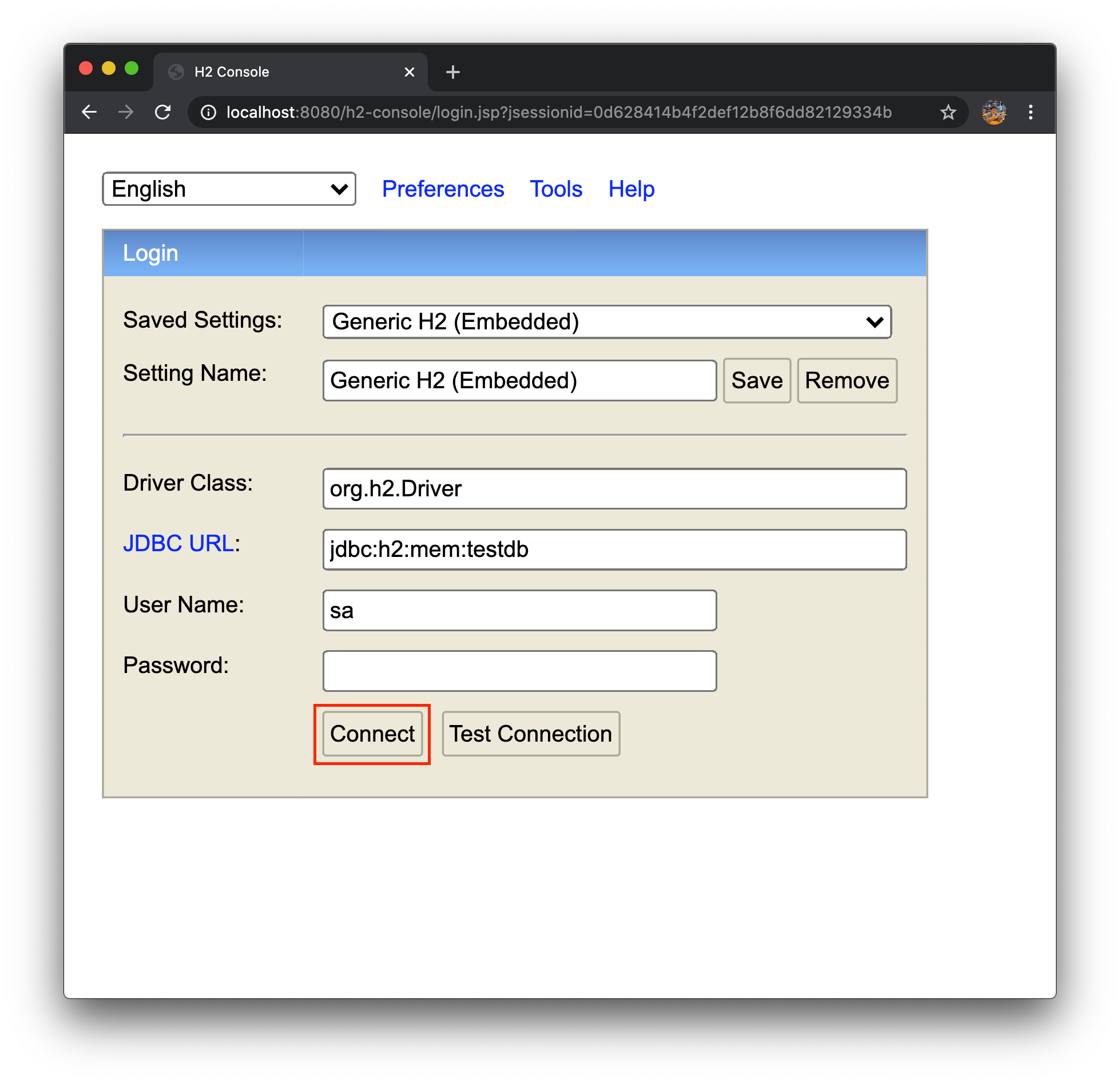Save the current setting name

(x=756, y=381)
